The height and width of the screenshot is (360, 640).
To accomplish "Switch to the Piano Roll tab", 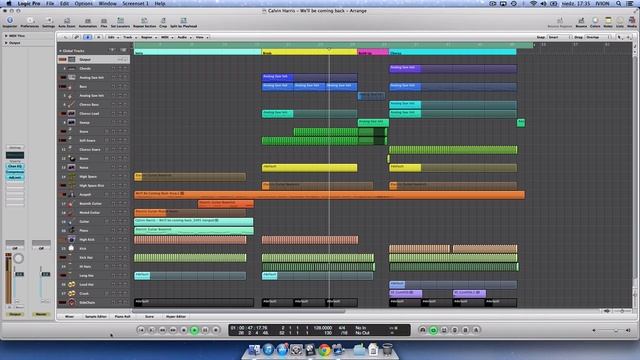I will (122, 316).
